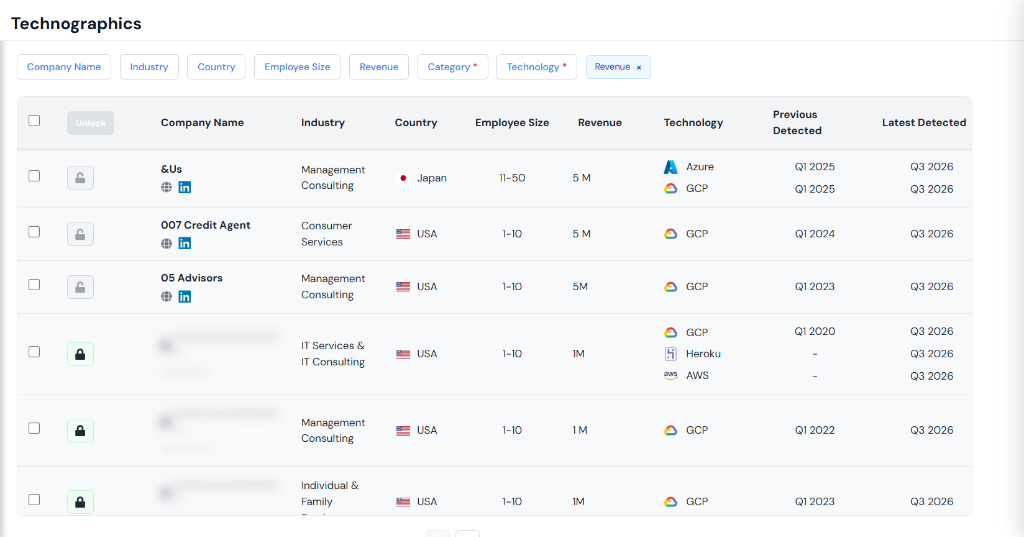Open 007 Credit Agent LinkedIn icon
Image resolution: width=1024 pixels, height=537 pixels.
click(x=185, y=244)
